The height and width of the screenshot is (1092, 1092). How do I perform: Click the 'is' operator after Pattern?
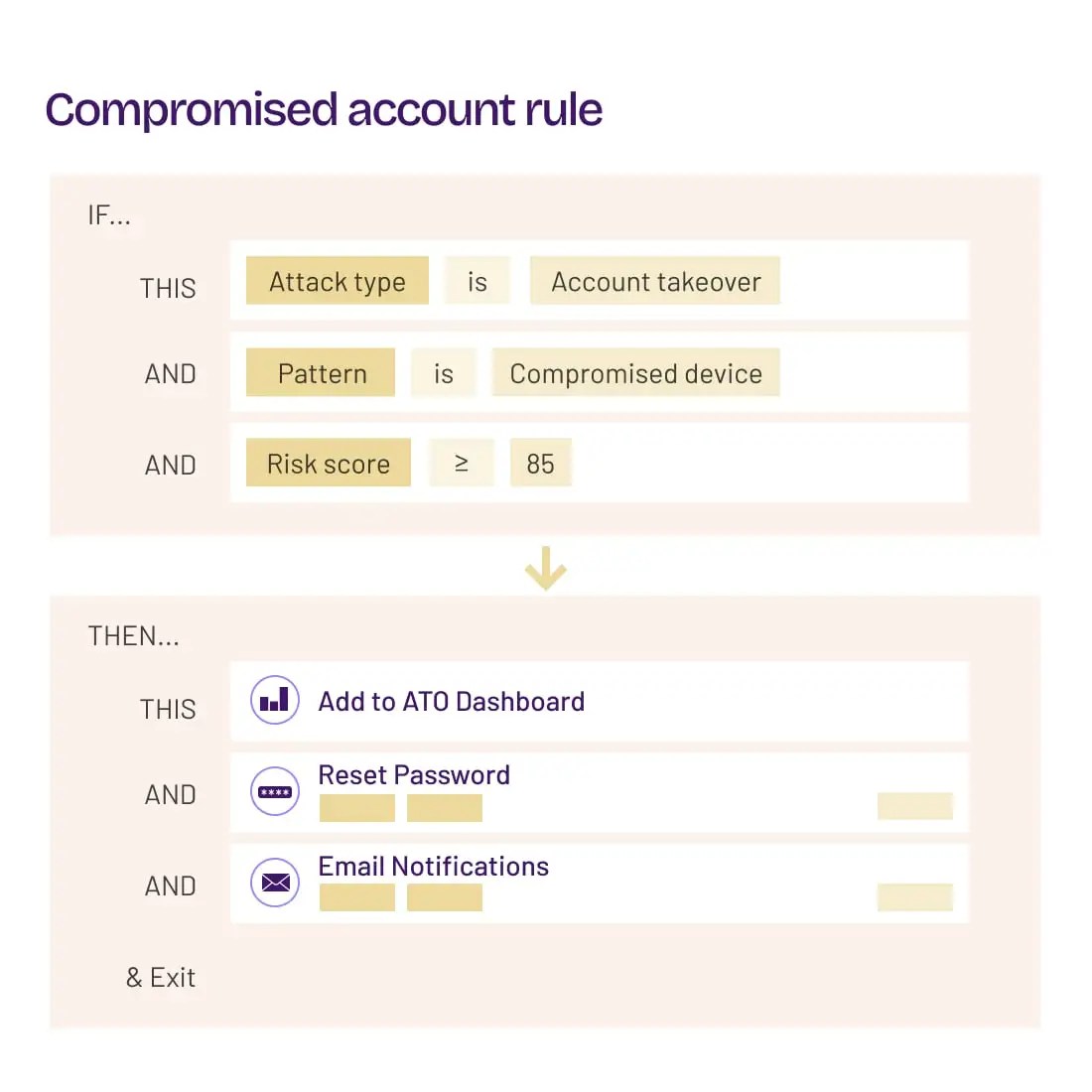point(444,373)
